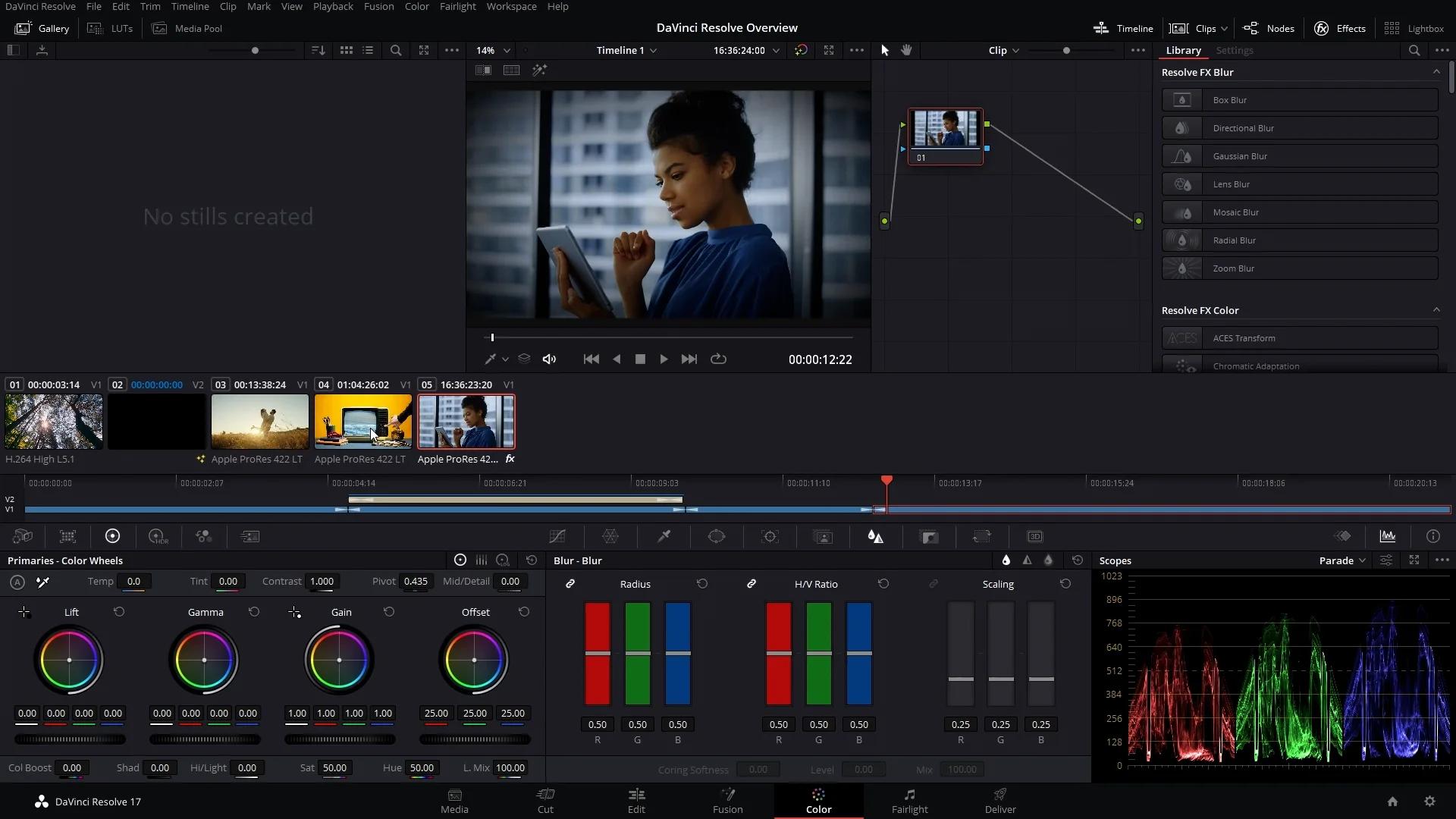
Task: Adjust the red Radius slider
Action: pos(598,653)
